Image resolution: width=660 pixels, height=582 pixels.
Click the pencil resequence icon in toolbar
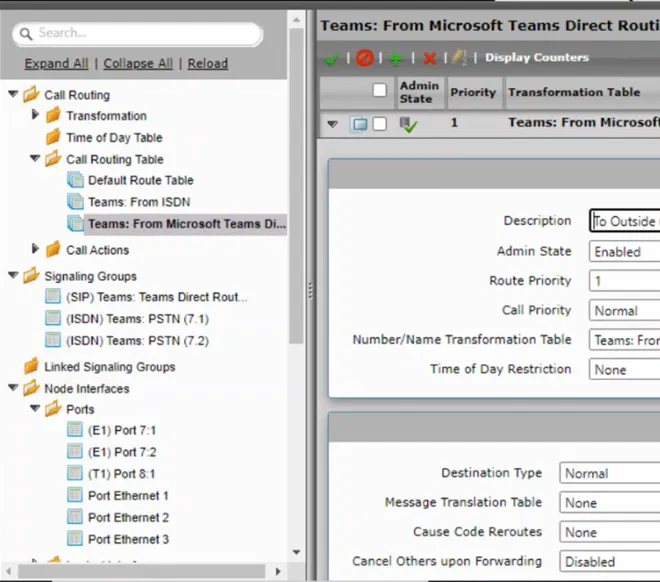pos(459,58)
